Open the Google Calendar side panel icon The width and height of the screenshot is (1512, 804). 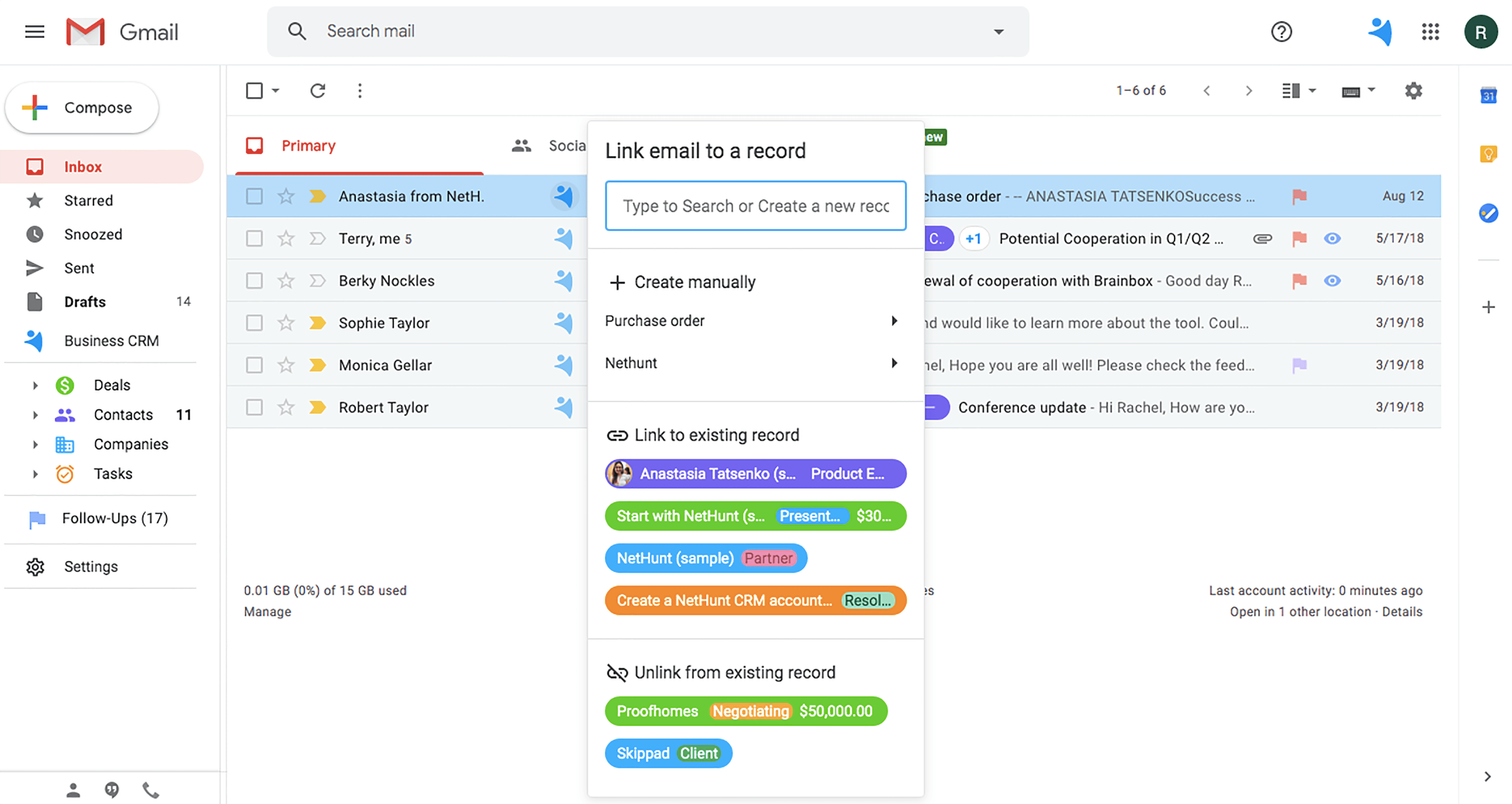coord(1488,95)
